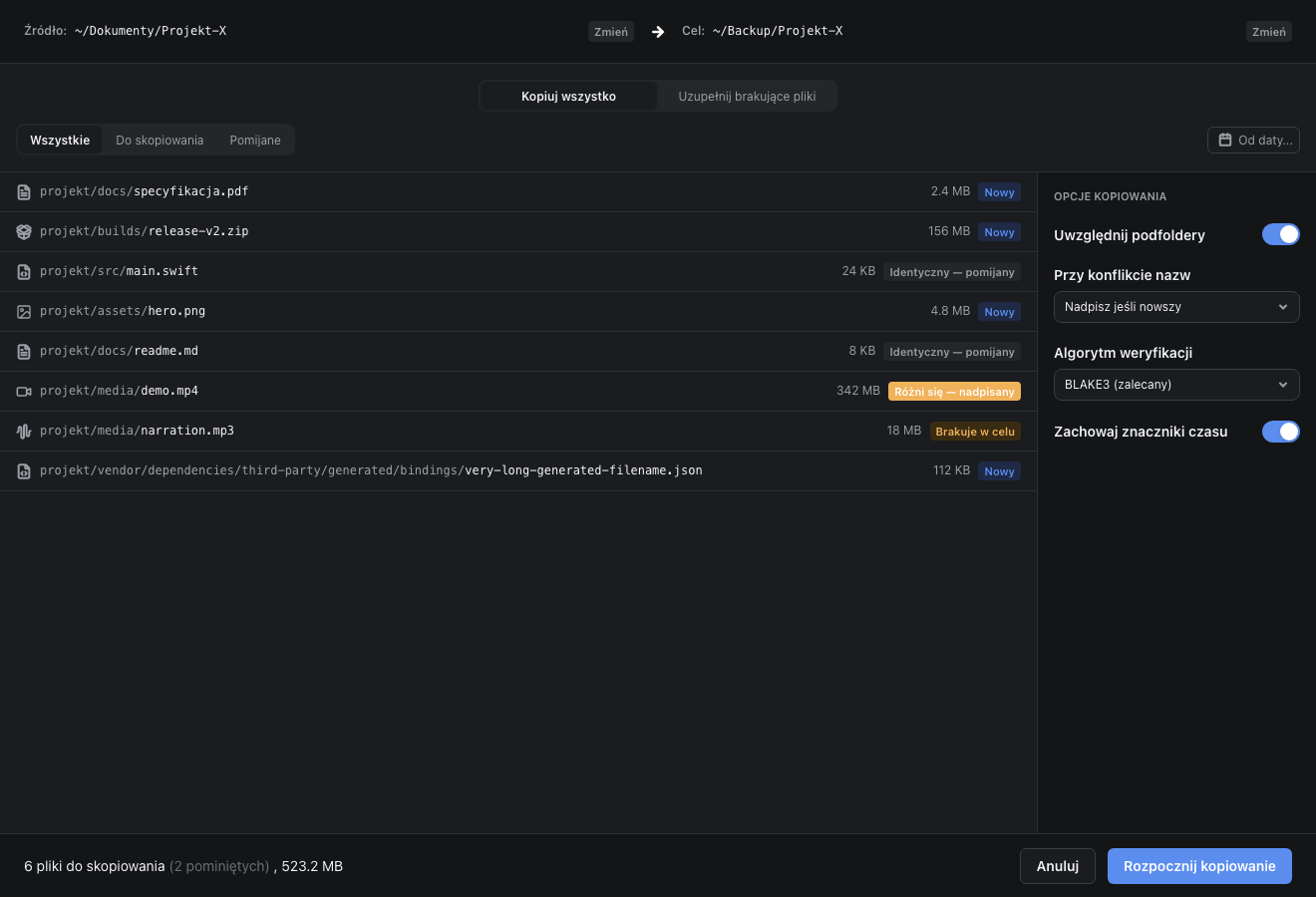Click the Anuluj button
The width and height of the screenshot is (1316, 897).
[1058, 866]
